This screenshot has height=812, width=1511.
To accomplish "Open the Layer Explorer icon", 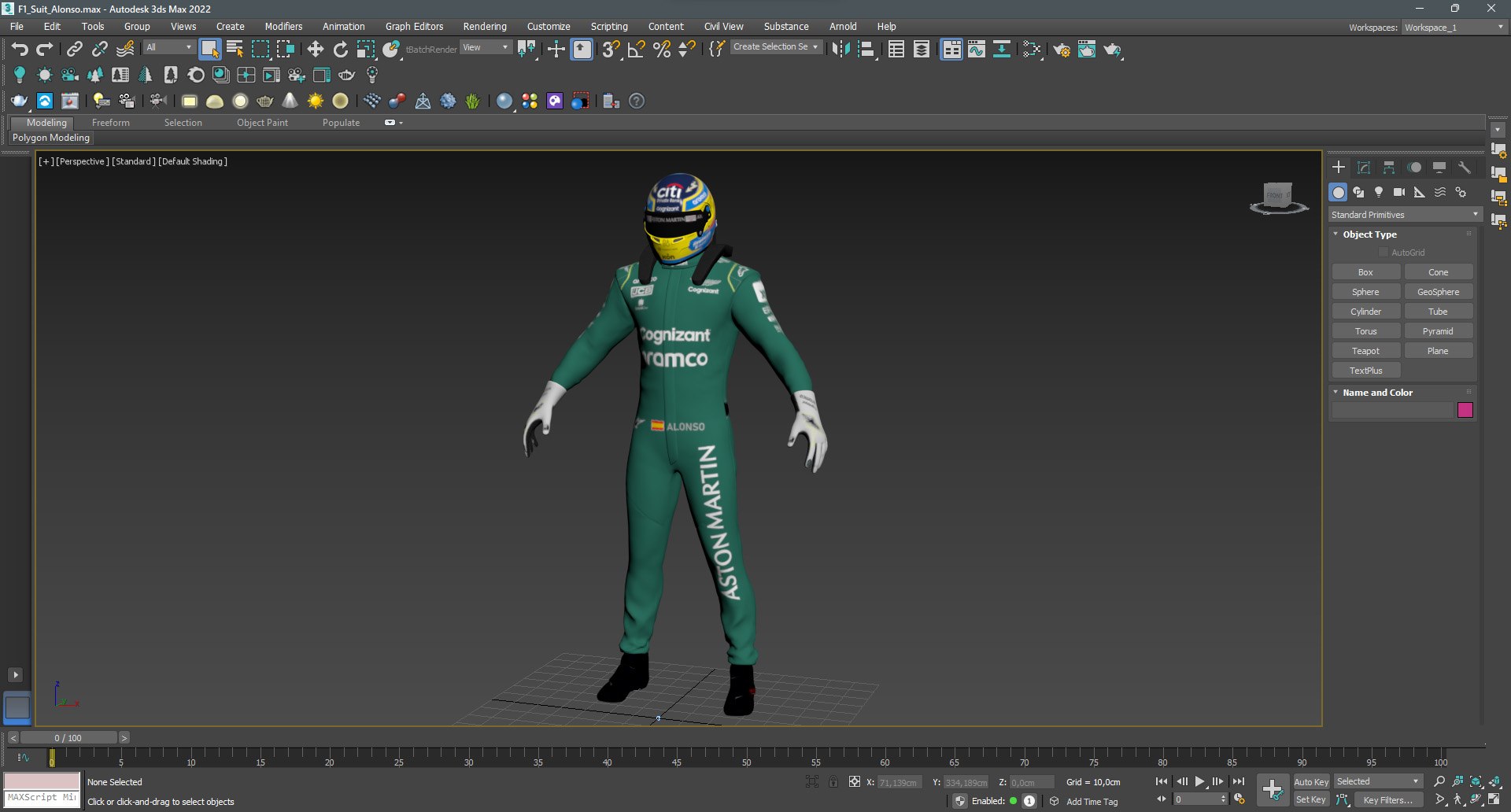I will [x=921, y=50].
